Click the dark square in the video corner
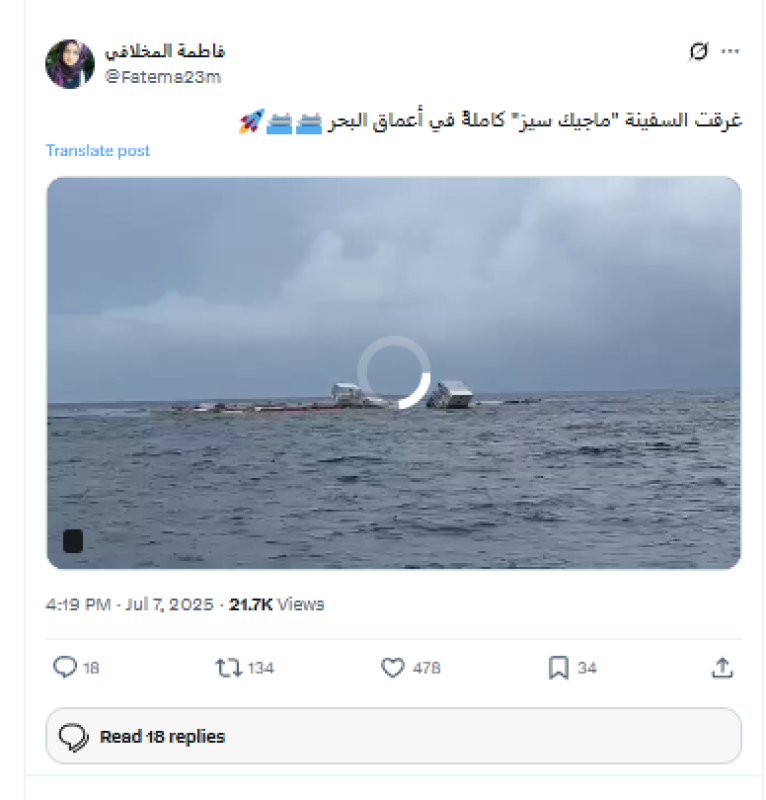Image resolution: width=766 pixels, height=800 pixels. pyautogui.click(x=73, y=541)
